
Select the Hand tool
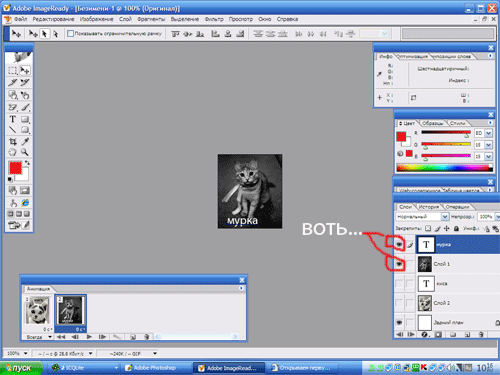pyautogui.click(x=13, y=152)
